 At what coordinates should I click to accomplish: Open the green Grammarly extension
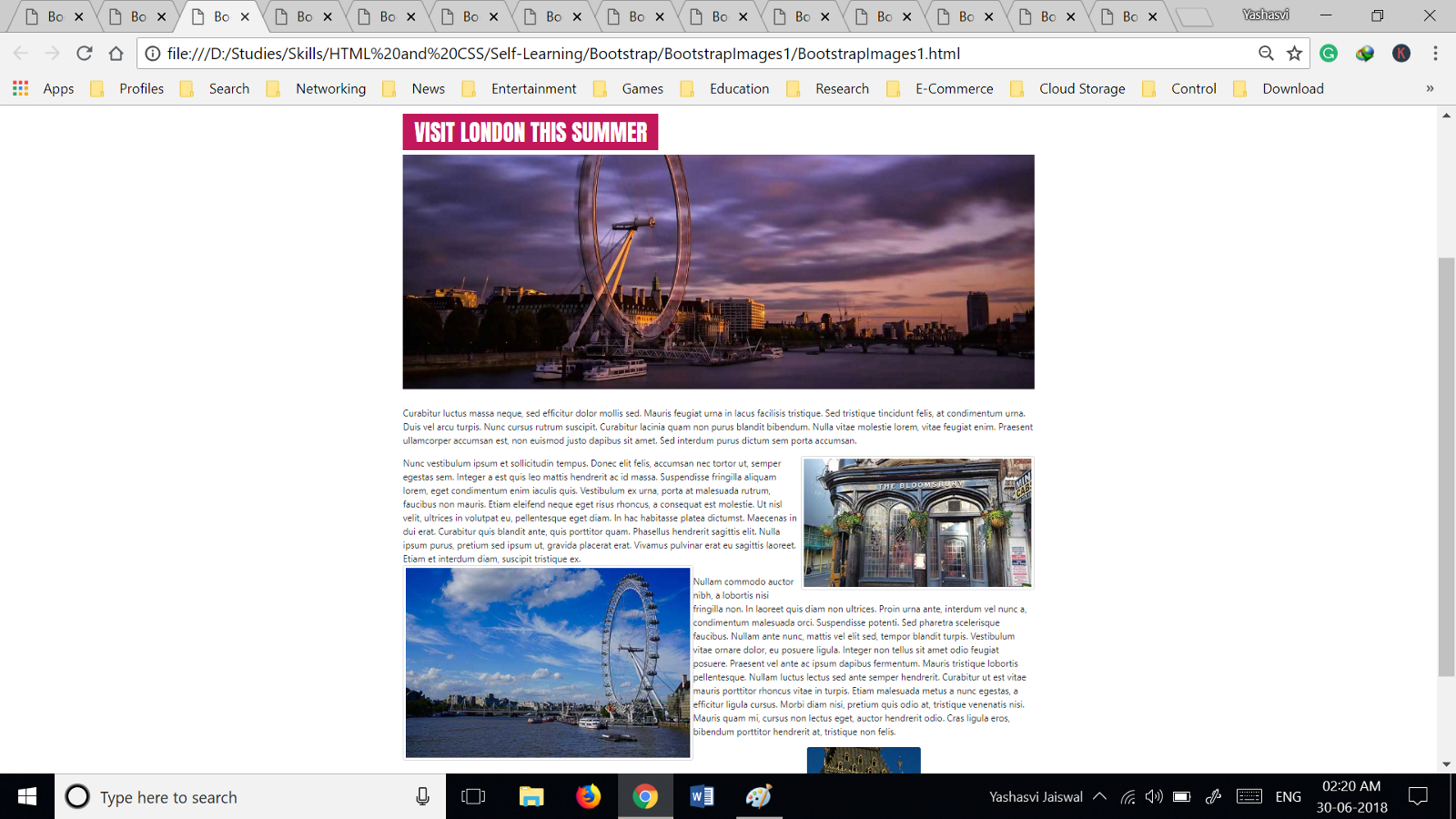click(1329, 54)
